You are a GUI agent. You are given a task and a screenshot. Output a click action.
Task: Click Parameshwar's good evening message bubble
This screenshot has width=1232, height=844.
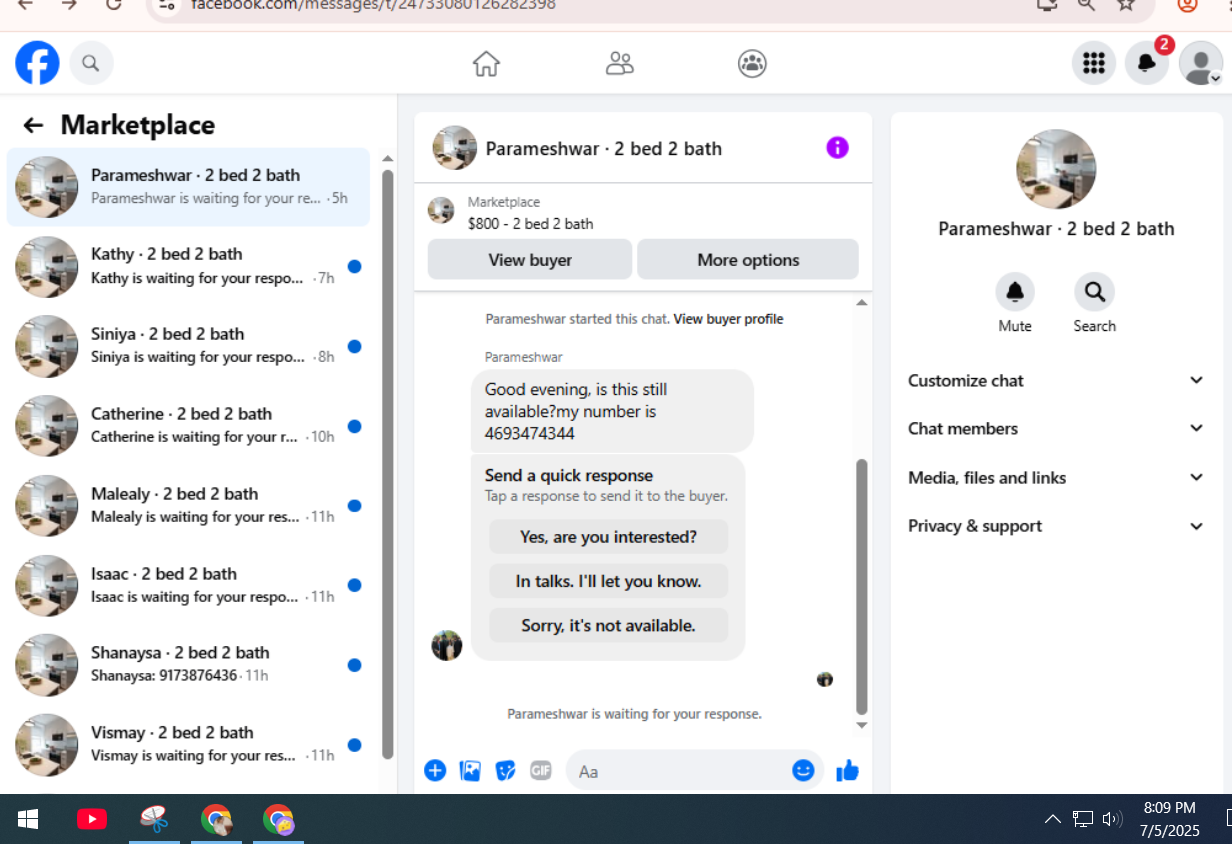point(612,411)
